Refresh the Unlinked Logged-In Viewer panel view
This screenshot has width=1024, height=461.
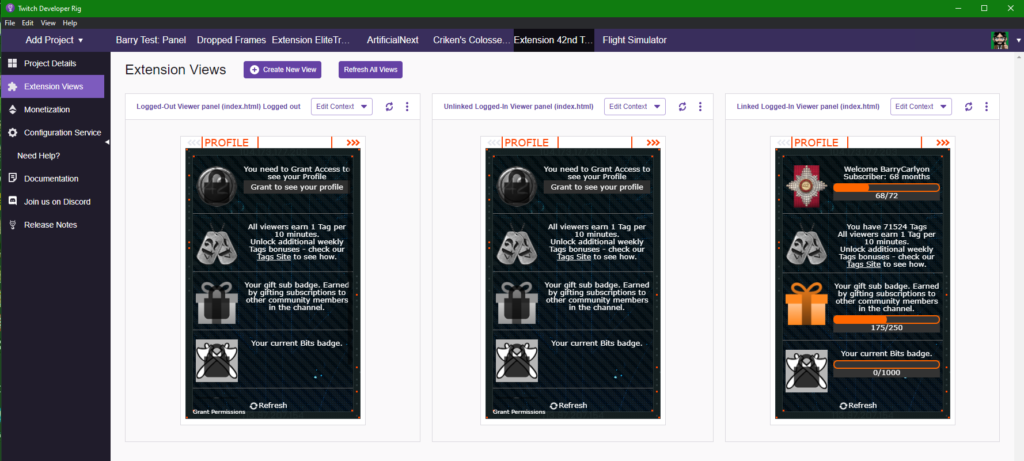[682, 106]
